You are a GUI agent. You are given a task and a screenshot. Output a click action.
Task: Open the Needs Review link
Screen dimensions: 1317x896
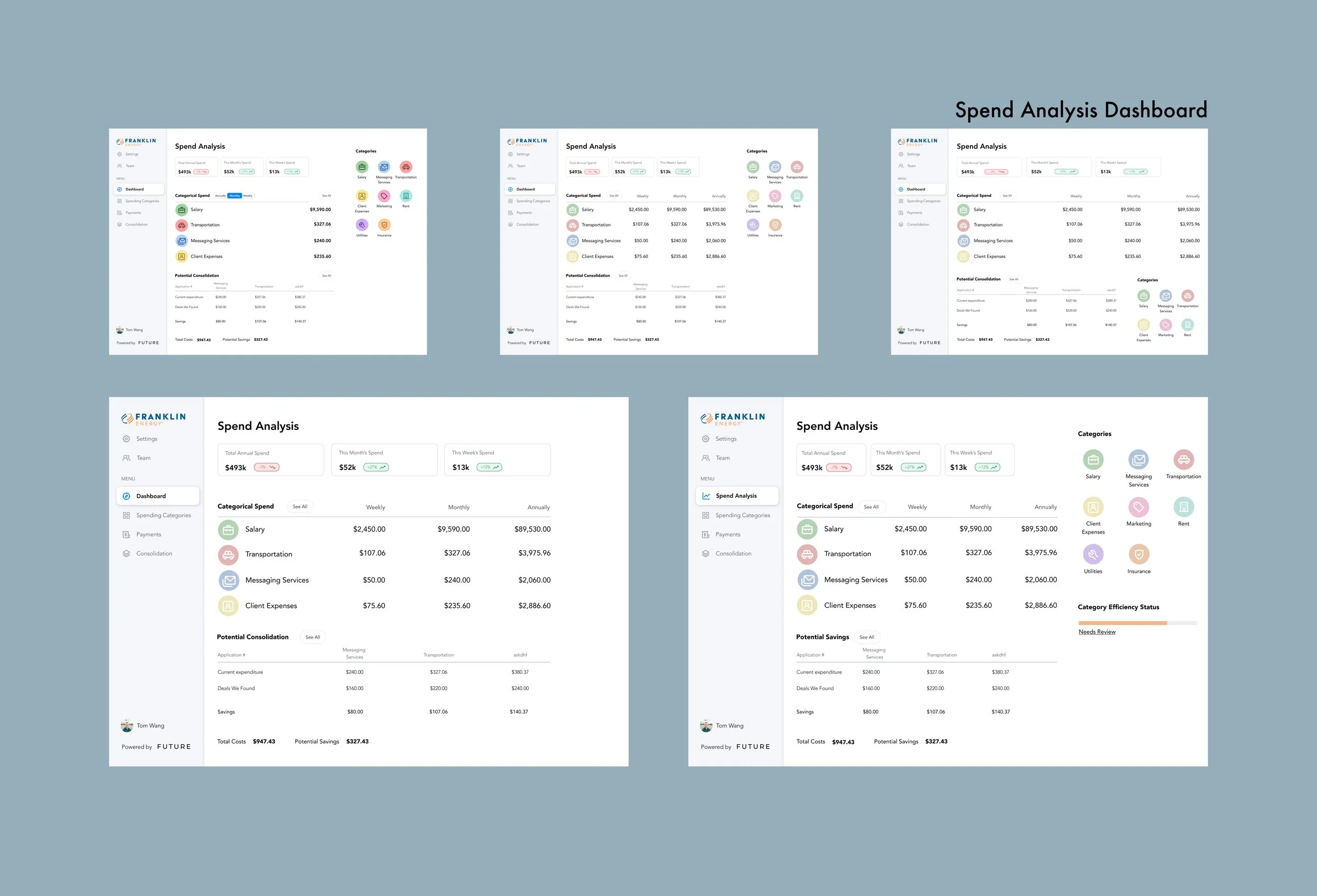click(1097, 632)
